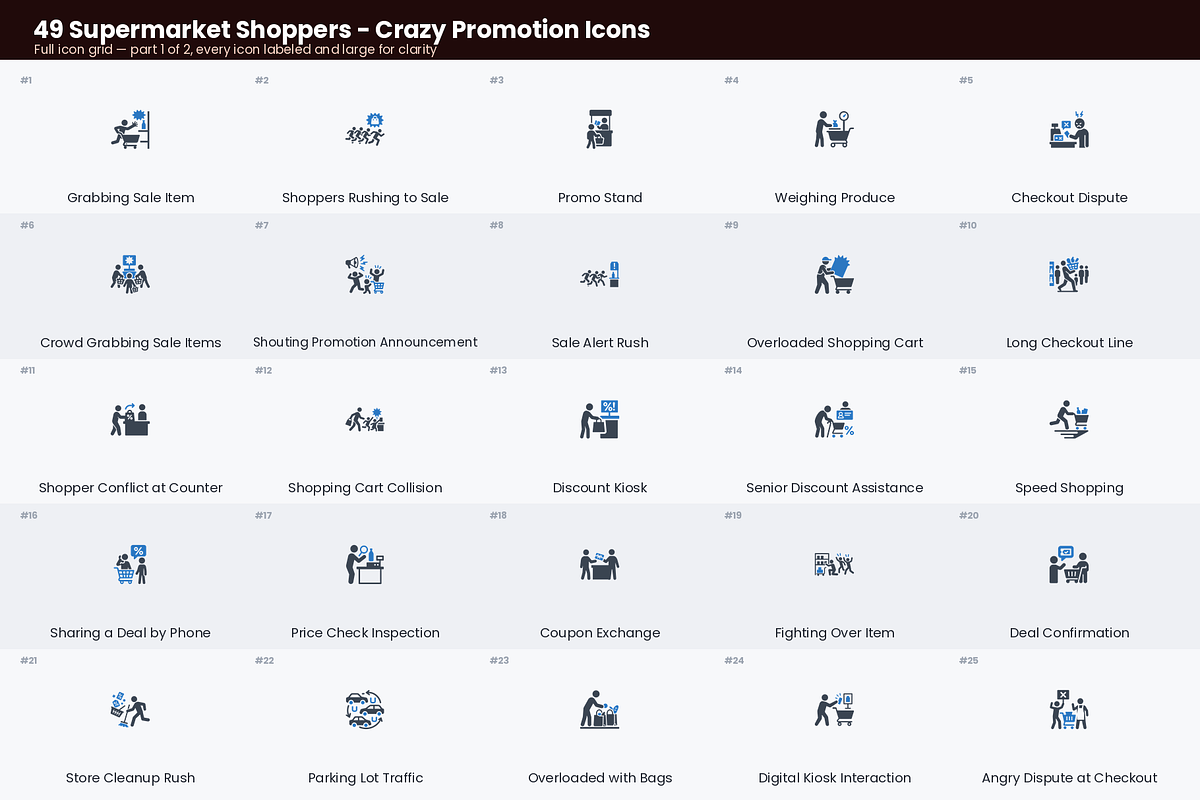Click the 'Coupon Exchange' label text
Screen dimensions: 1200x800
click(x=600, y=632)
